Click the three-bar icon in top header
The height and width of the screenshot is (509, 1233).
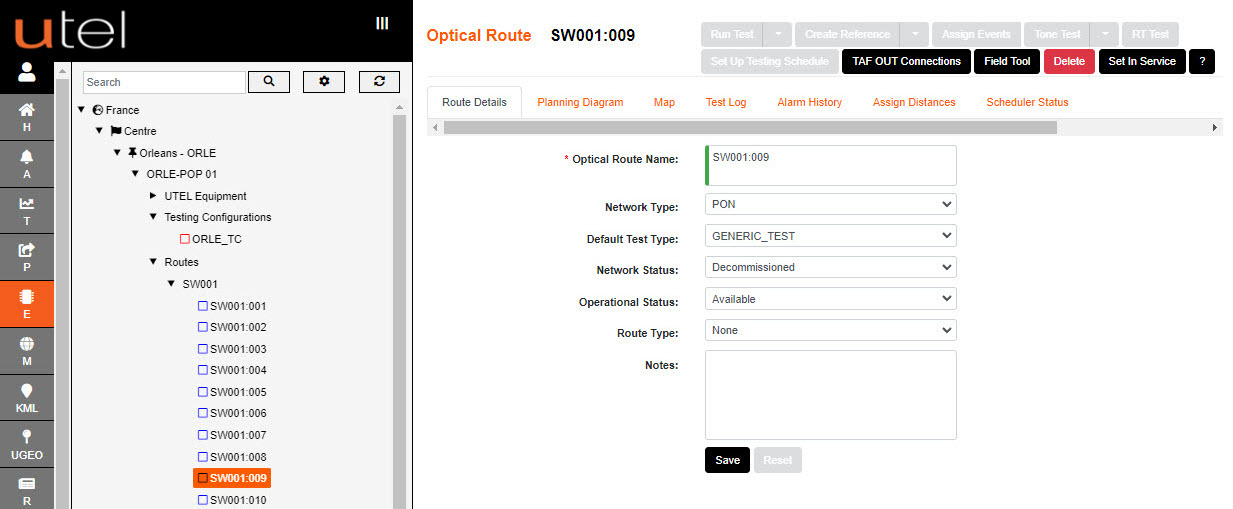(x=382, y=23)
